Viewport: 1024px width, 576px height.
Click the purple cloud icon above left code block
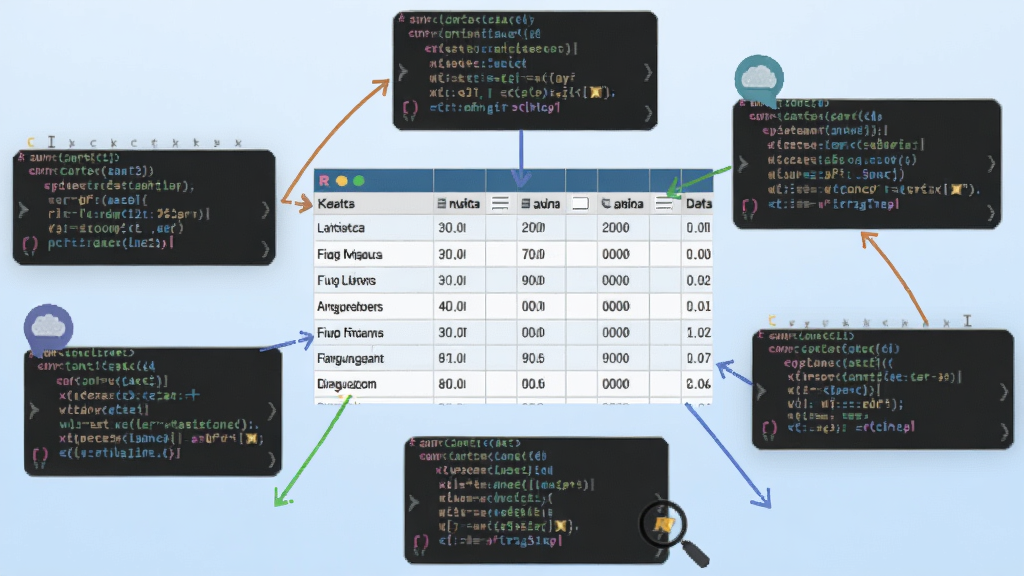coord(48,328)
